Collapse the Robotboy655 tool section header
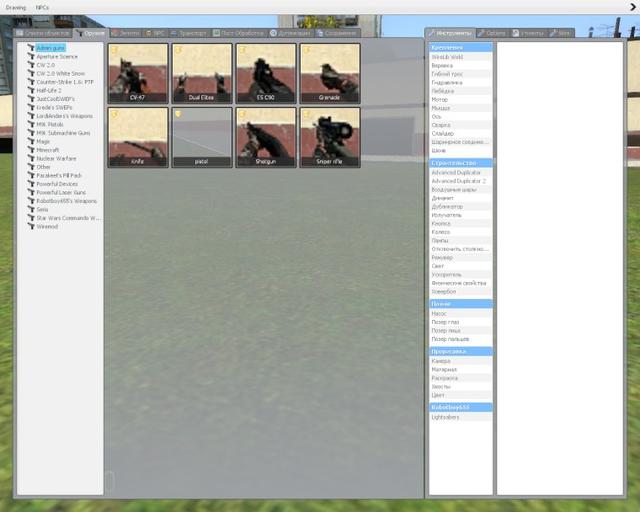 460,407
